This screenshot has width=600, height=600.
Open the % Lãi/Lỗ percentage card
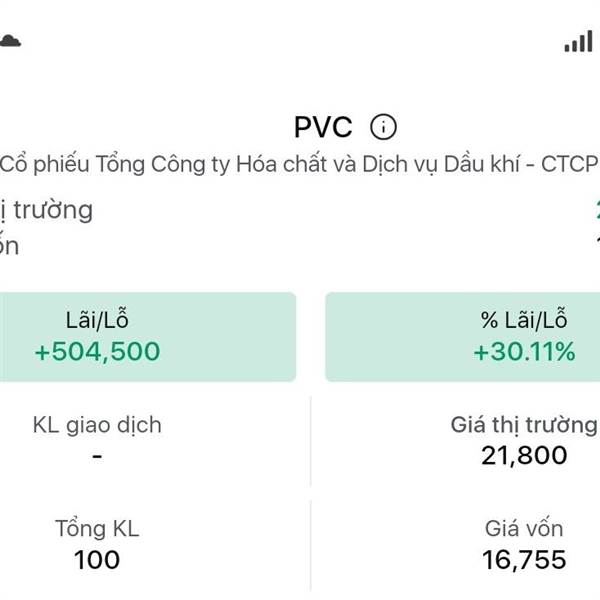pos(462,336)
